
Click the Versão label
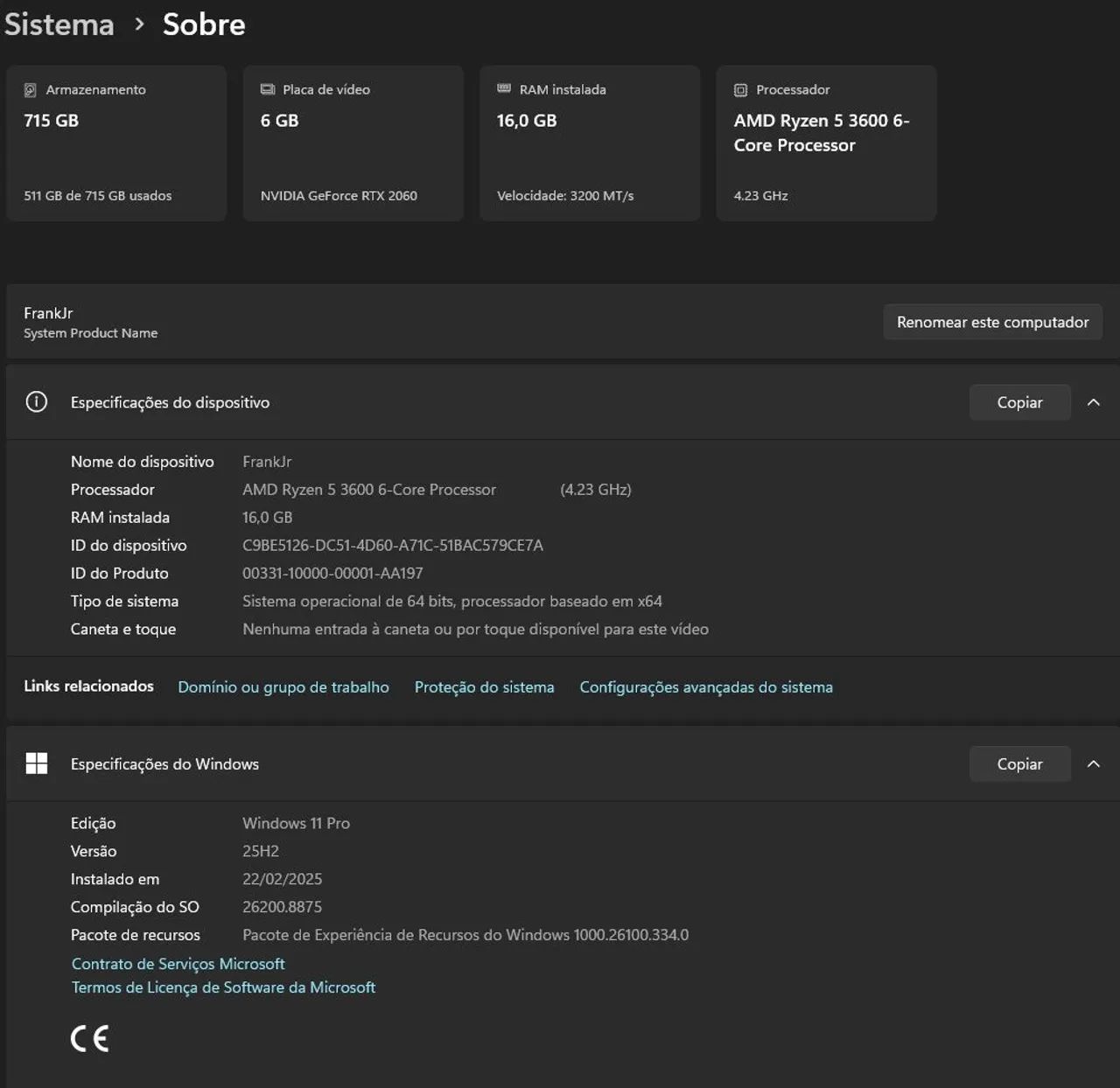94,852
